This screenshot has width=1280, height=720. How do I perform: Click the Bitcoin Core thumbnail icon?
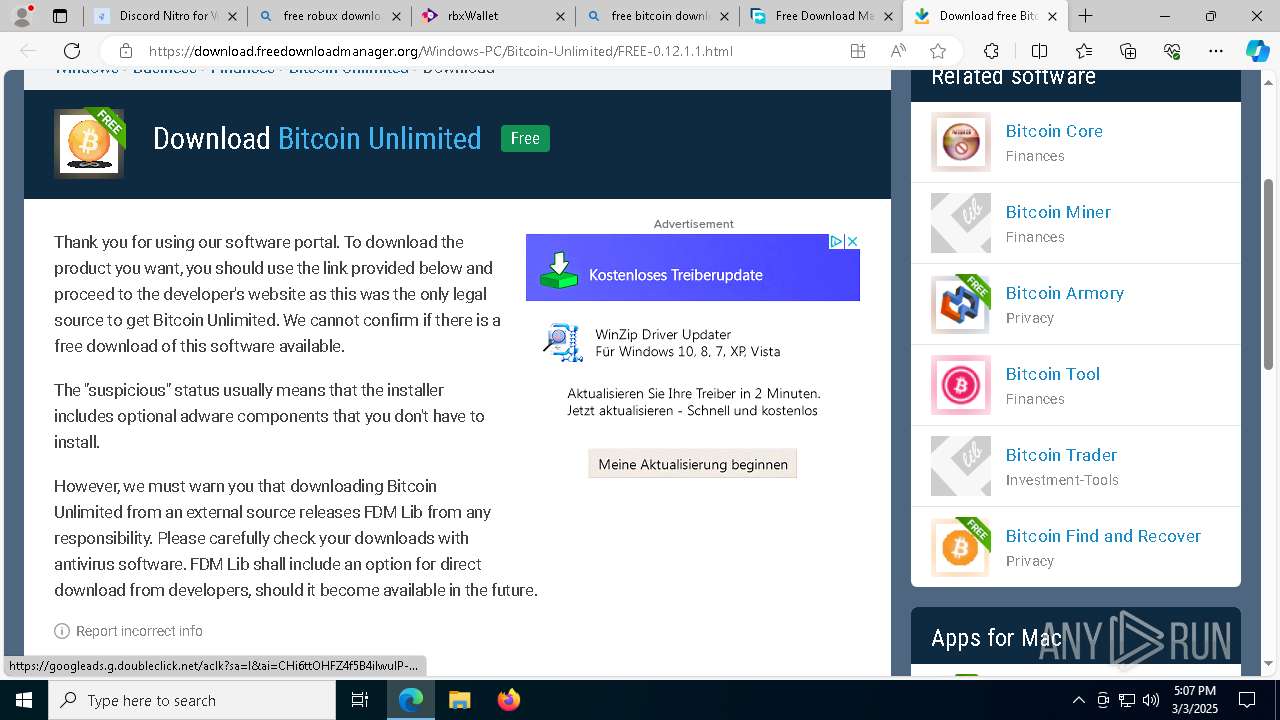pyautogui.click(x=961, y=142)
